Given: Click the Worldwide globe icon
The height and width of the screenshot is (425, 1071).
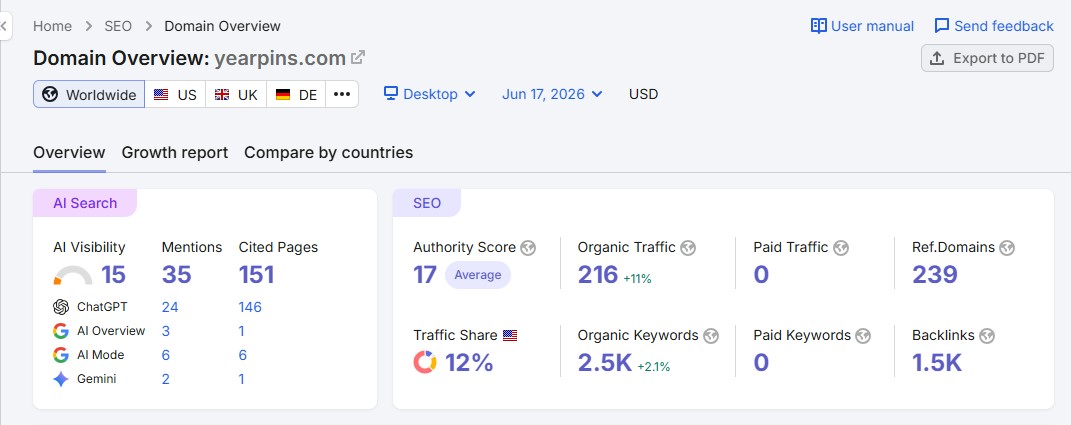Looking at the screenshot, I should pyautogui.click(x=50, y=94).
